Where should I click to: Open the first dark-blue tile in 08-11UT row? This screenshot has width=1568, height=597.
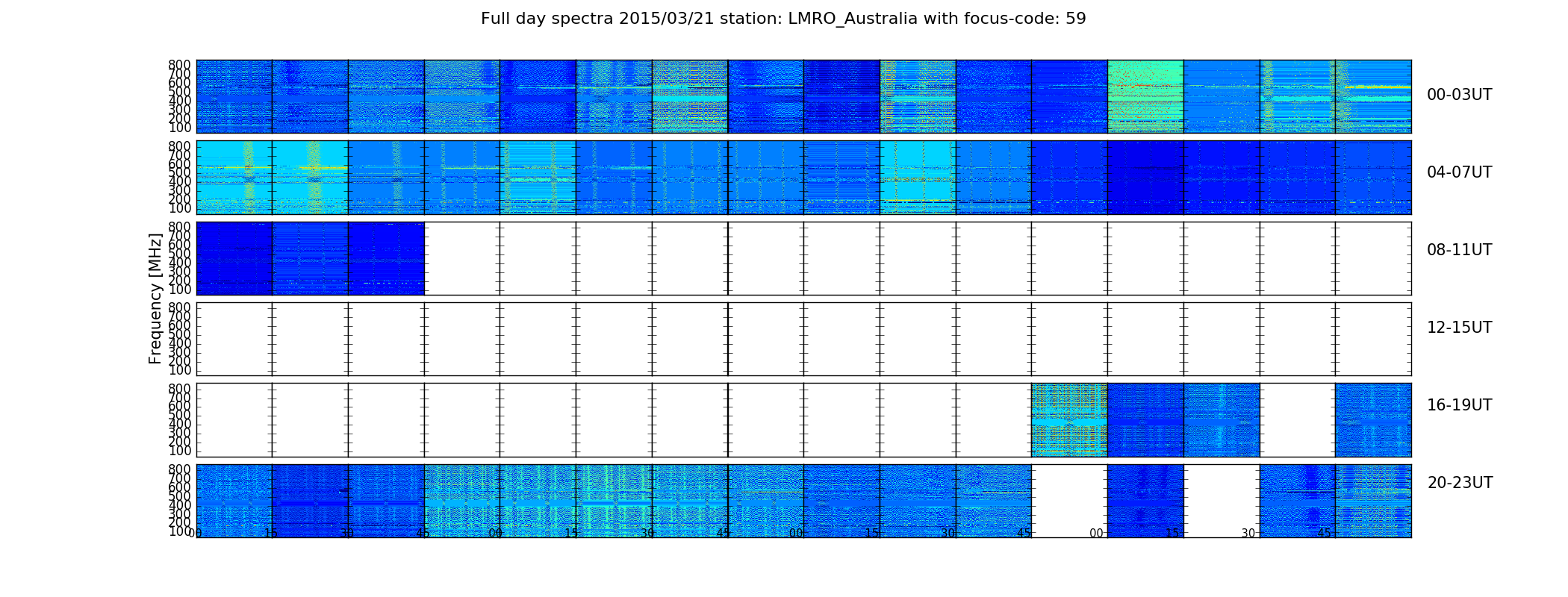pos(234,258)
